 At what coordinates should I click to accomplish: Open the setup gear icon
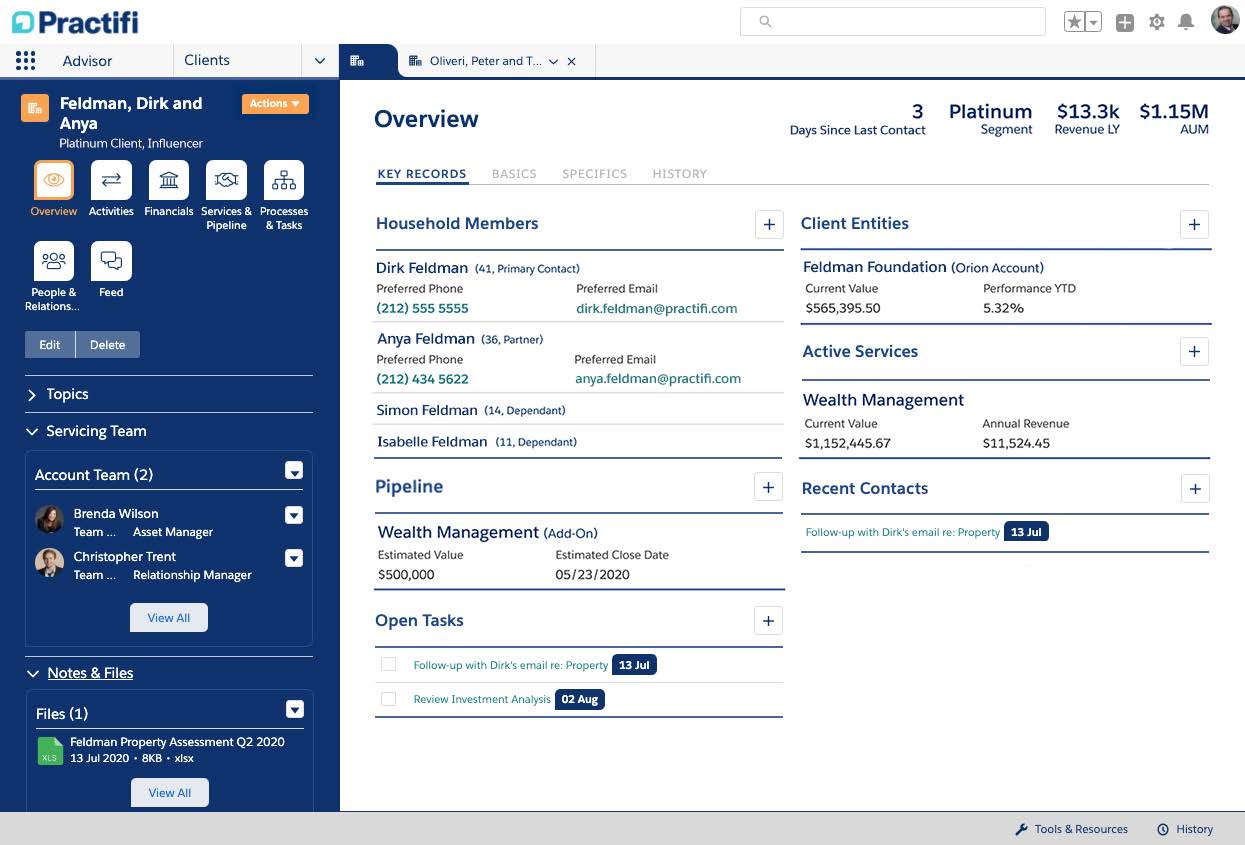(1157, 22)
